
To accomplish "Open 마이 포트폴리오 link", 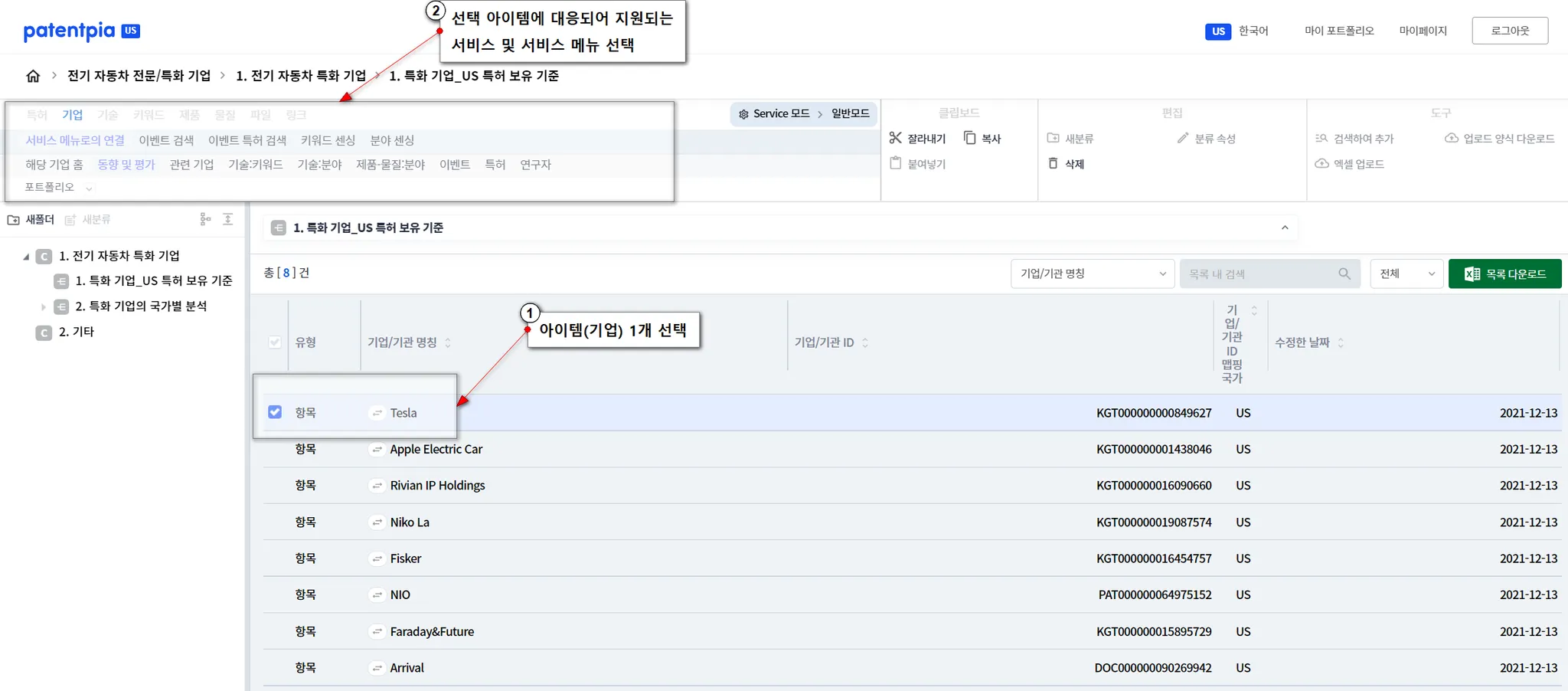I will [1340, 31].
